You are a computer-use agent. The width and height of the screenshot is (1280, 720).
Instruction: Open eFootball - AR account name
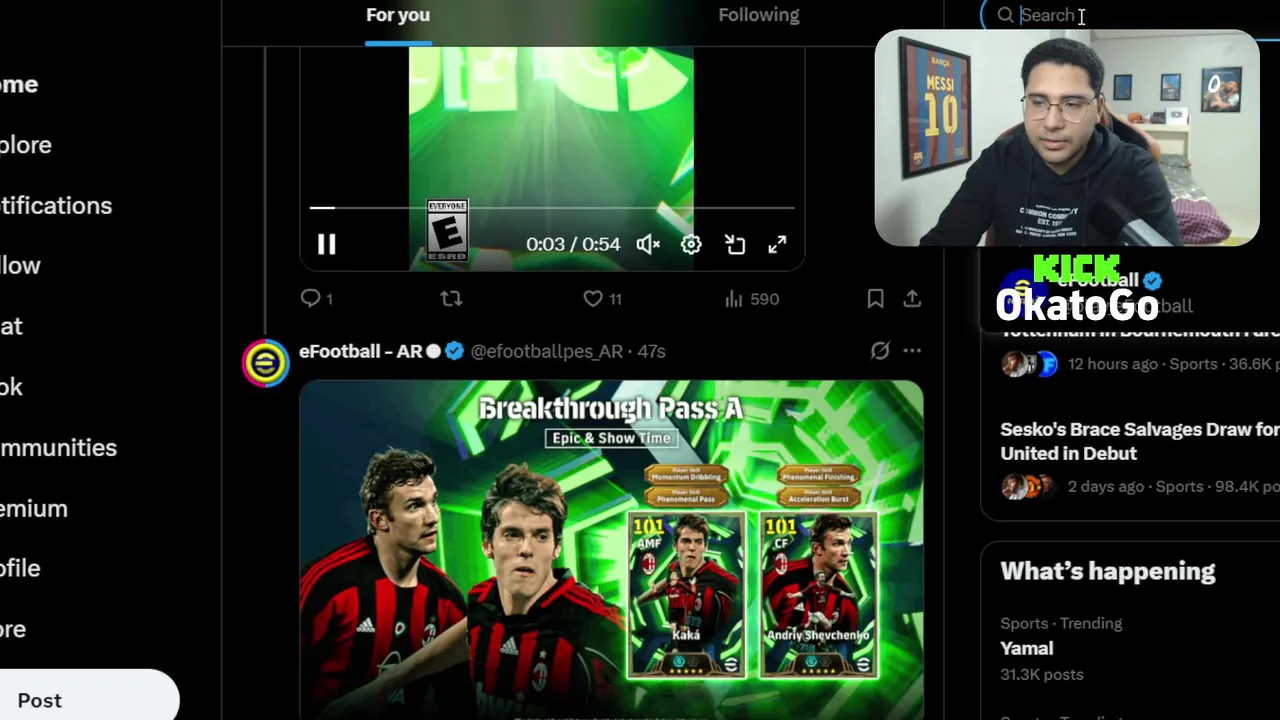[x=360, y=351]
